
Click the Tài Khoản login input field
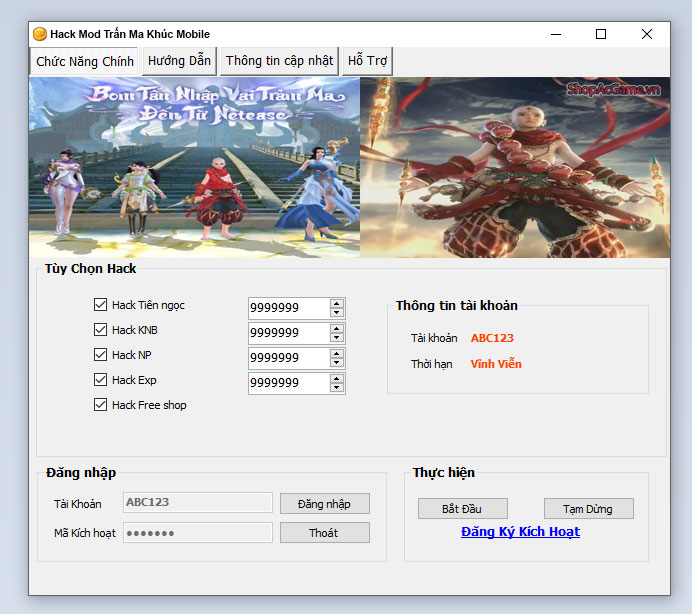coord(197,503)
